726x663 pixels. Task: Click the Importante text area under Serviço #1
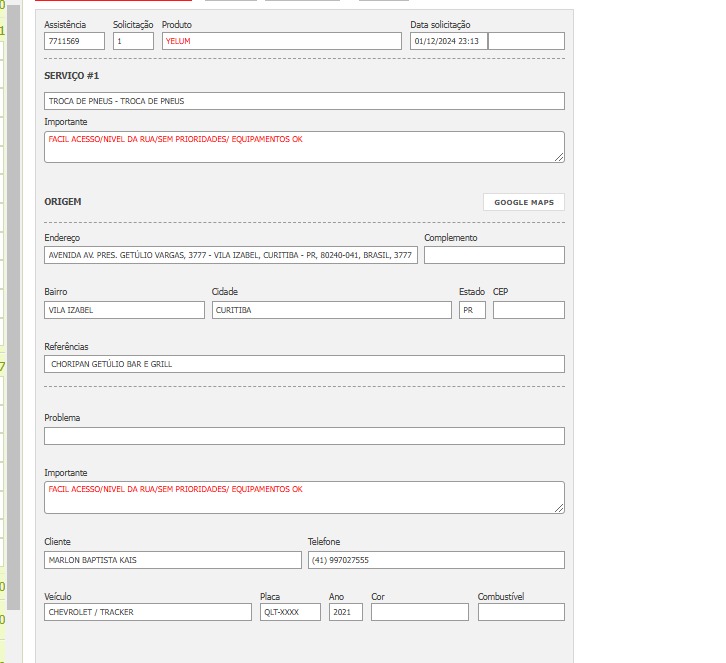304,146
